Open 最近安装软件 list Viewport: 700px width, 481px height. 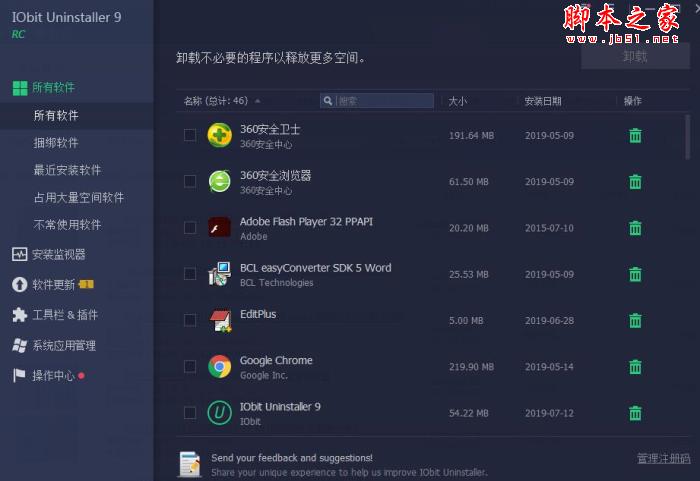pos(67,170)
